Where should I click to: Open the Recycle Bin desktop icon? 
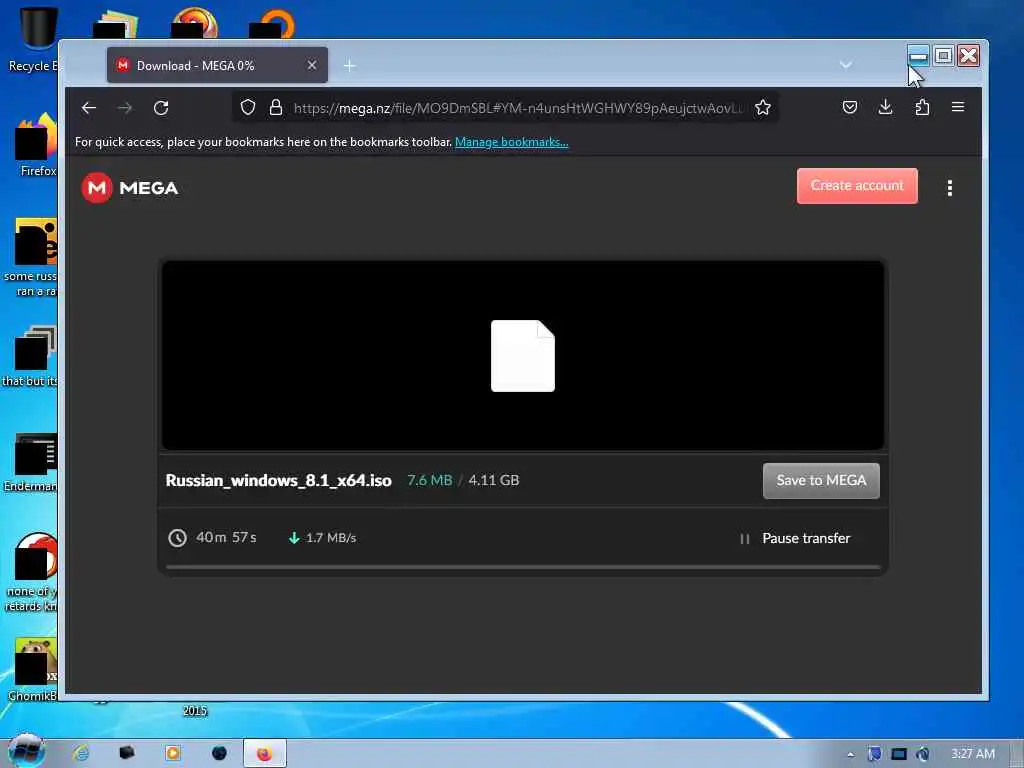(33, 39)
